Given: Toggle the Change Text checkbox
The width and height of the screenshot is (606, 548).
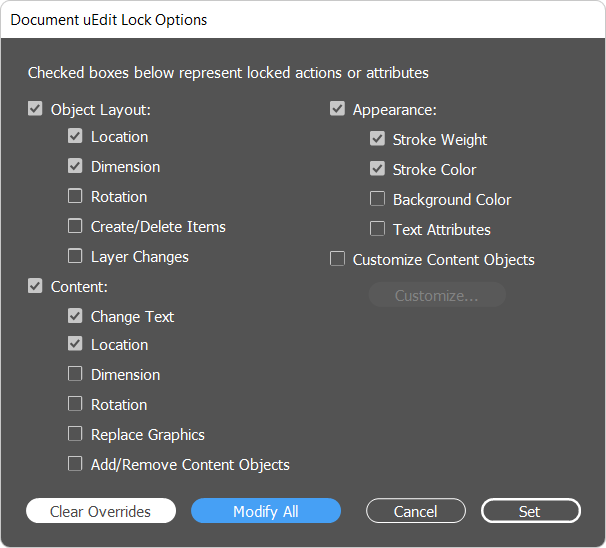Looking at the screenshot, I should point(75,316).
